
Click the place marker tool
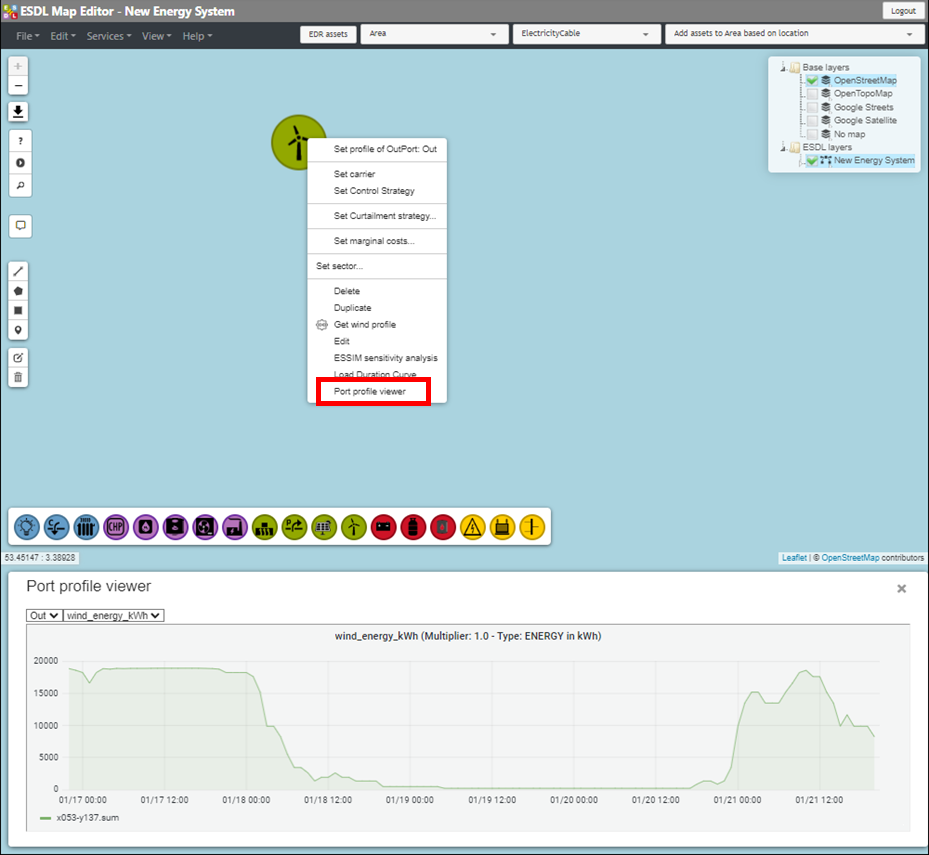(18, 330)
